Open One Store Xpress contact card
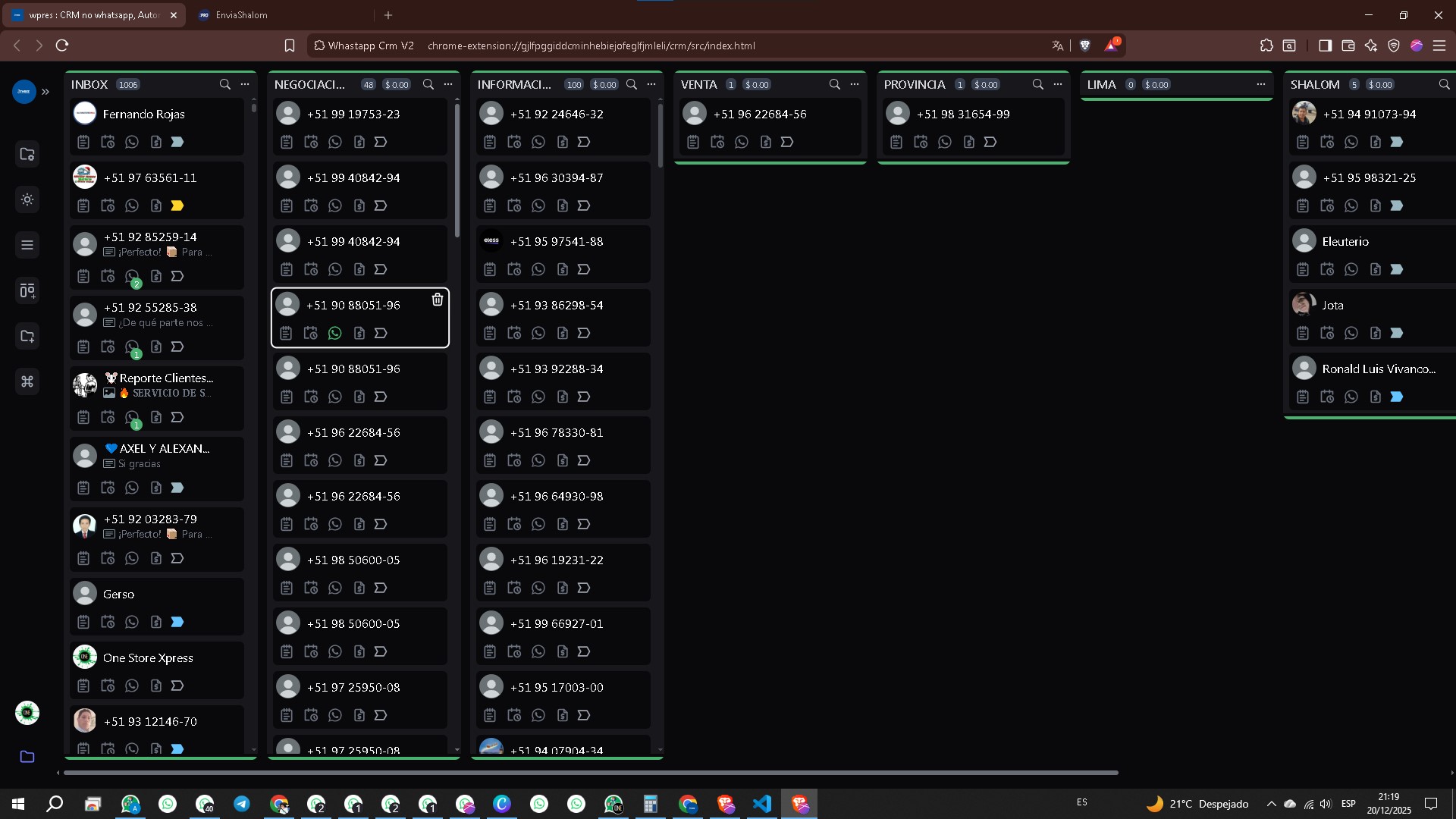This screenshot has height=819, width=1456. click(148, 657)
